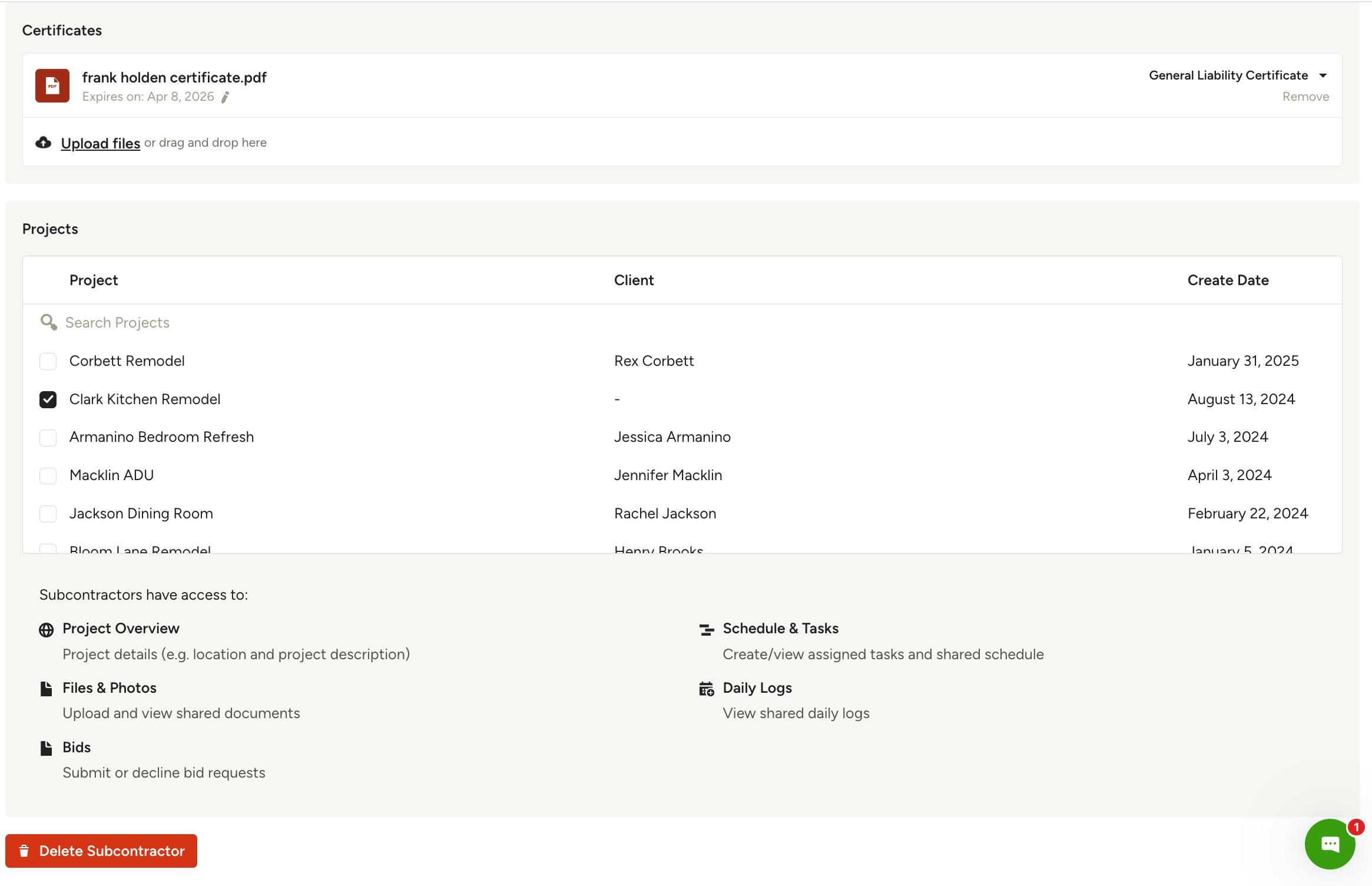Click the cloud upload icon
The height and width of the screenshot is (886, 1372).
click(x=44, y=143)
